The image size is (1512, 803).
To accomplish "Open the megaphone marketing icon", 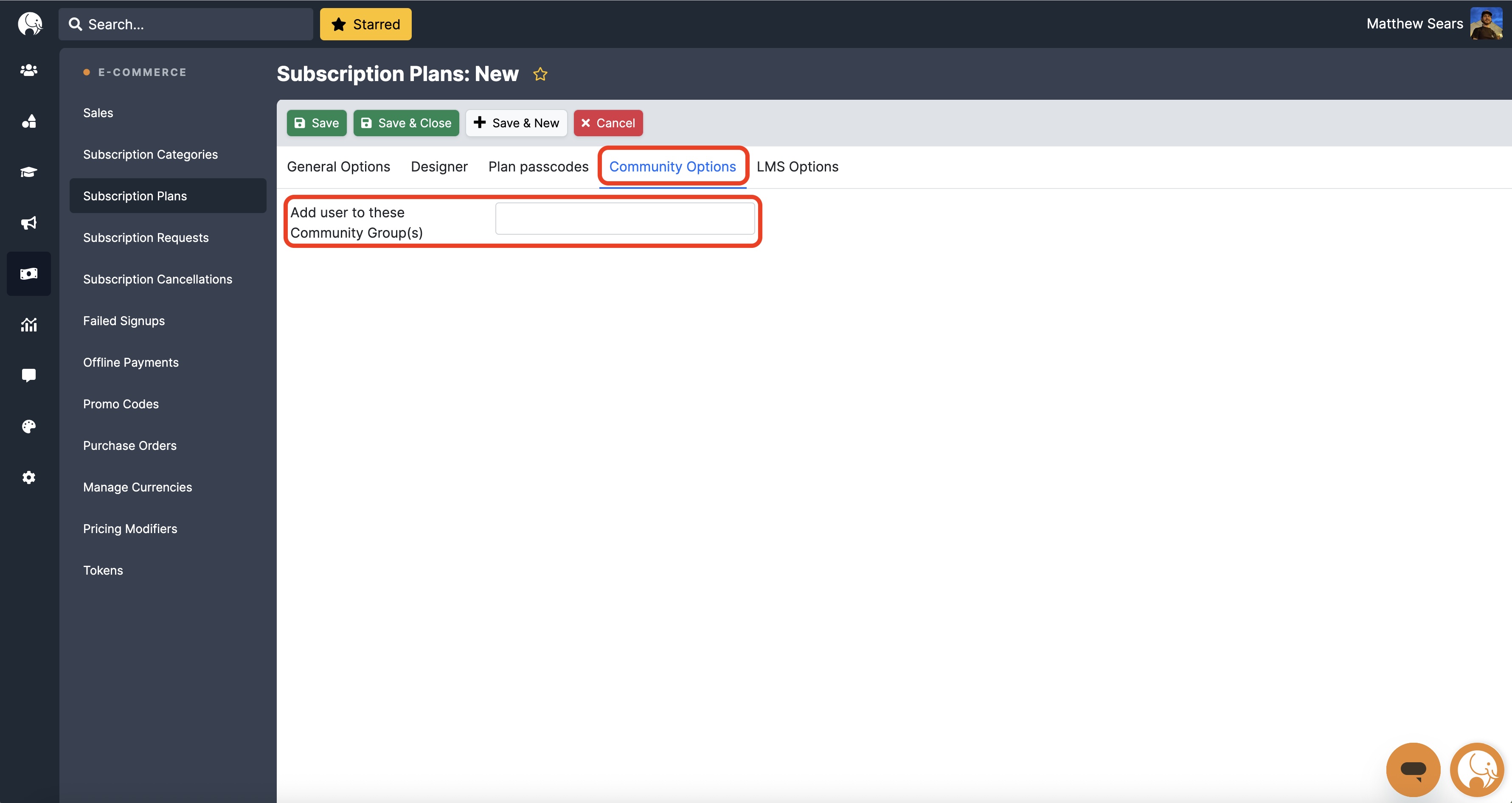I will [x=29, y=223].
